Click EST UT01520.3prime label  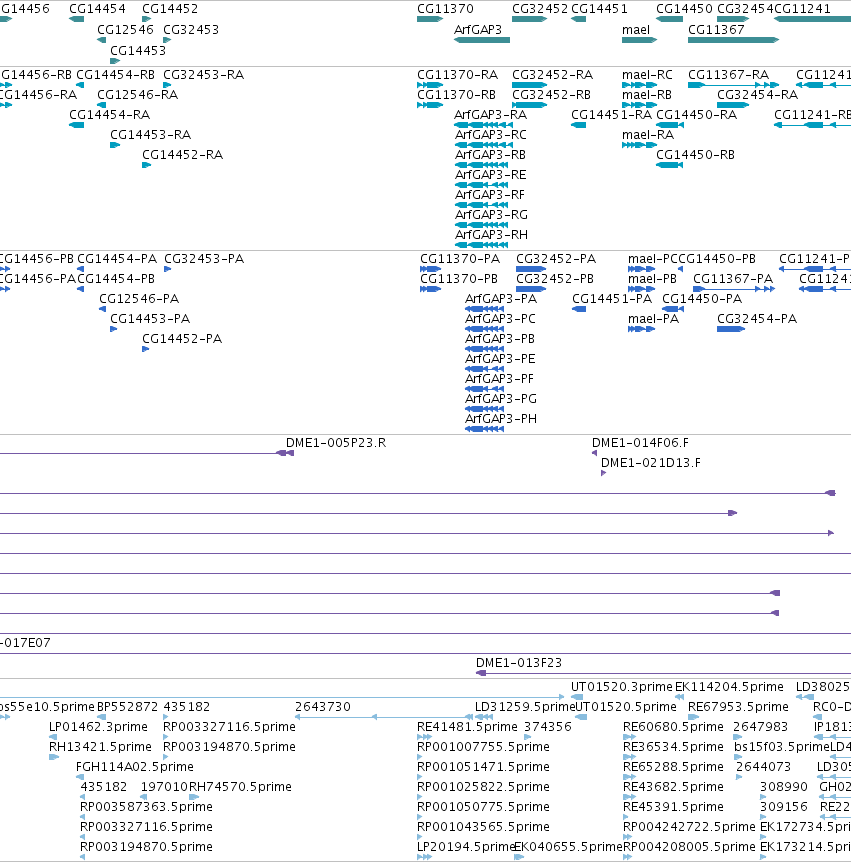[622, 687]
